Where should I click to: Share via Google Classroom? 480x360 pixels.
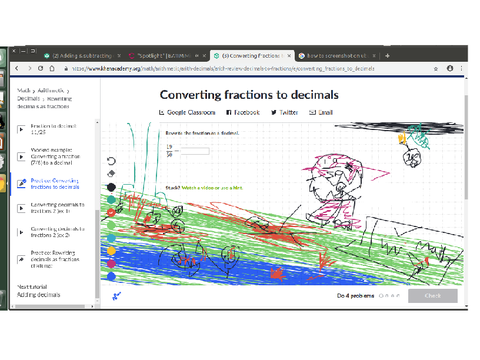tap(187, 113)
